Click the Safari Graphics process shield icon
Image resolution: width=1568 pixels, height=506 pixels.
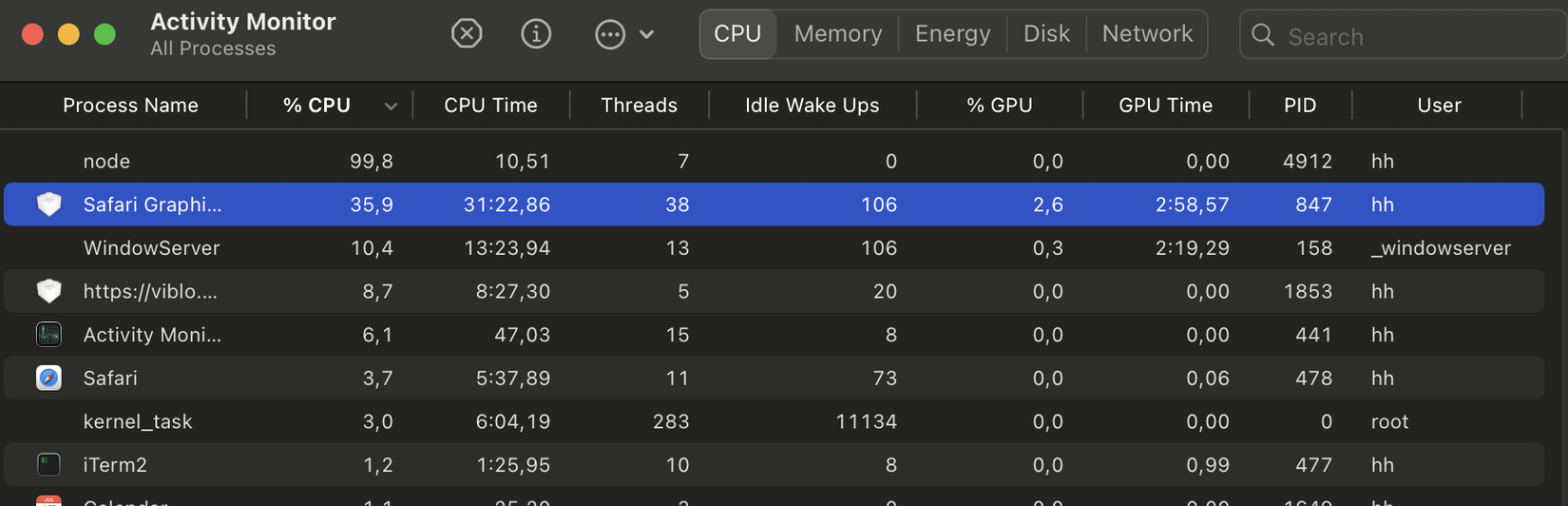pos(48,204)
